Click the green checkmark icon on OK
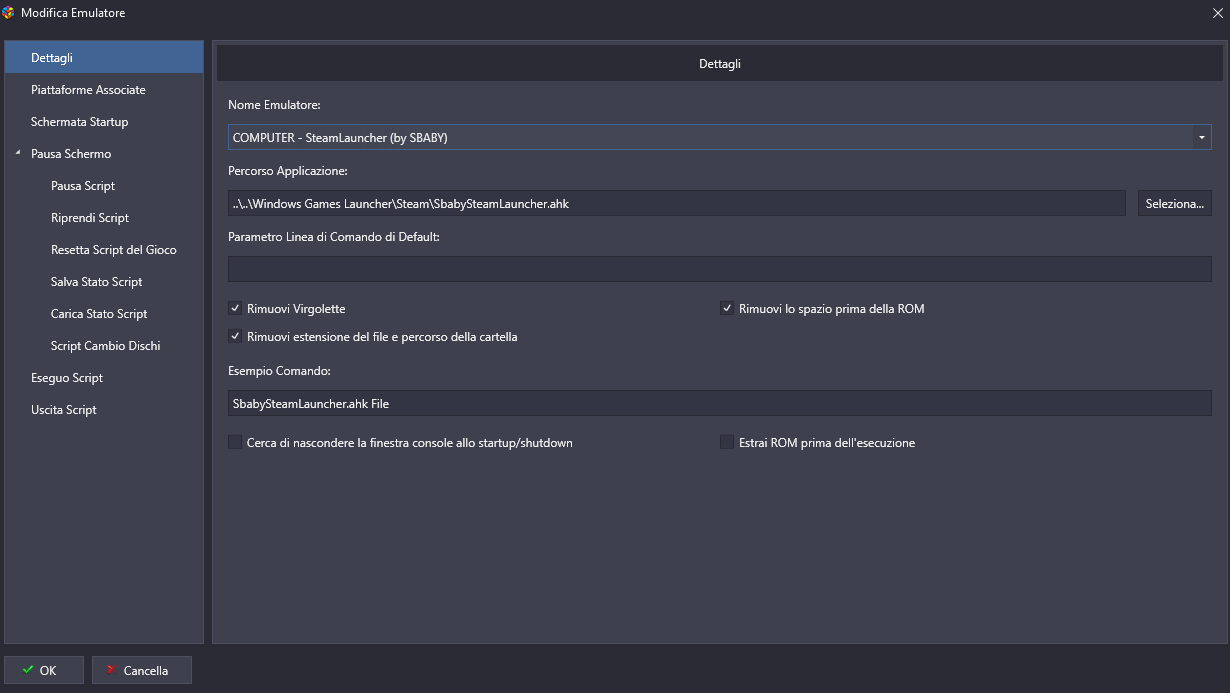 [28, 670]
